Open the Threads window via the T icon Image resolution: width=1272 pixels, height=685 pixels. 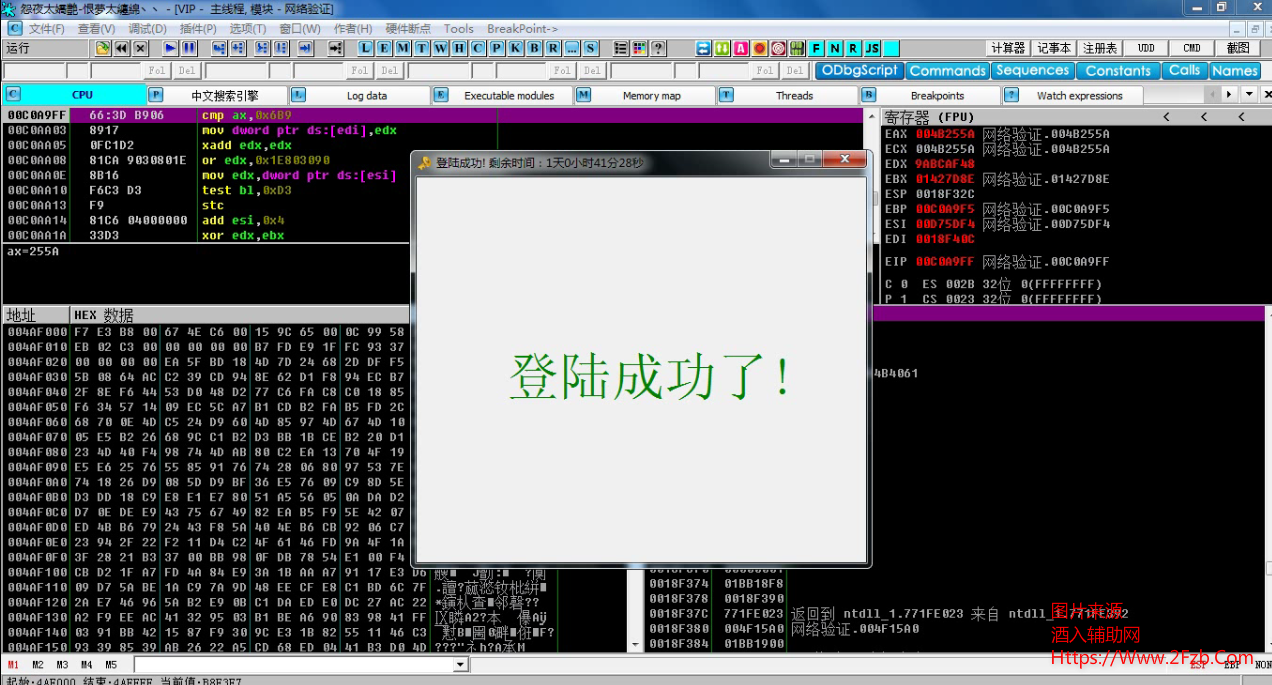point(421,47)
